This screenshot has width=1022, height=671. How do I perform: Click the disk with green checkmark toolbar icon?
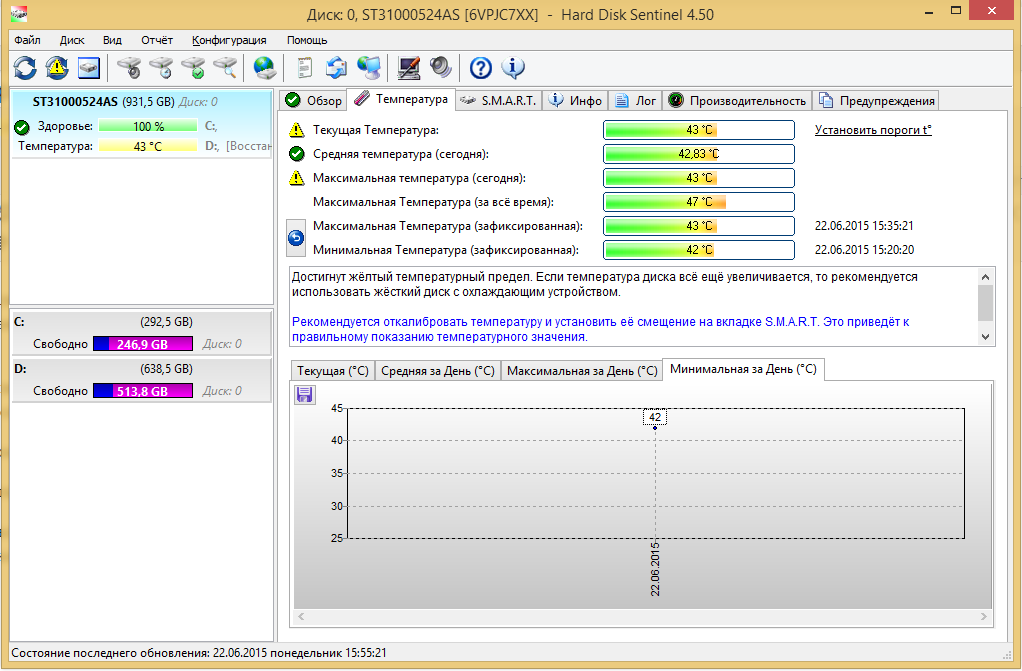coord(193,68)
